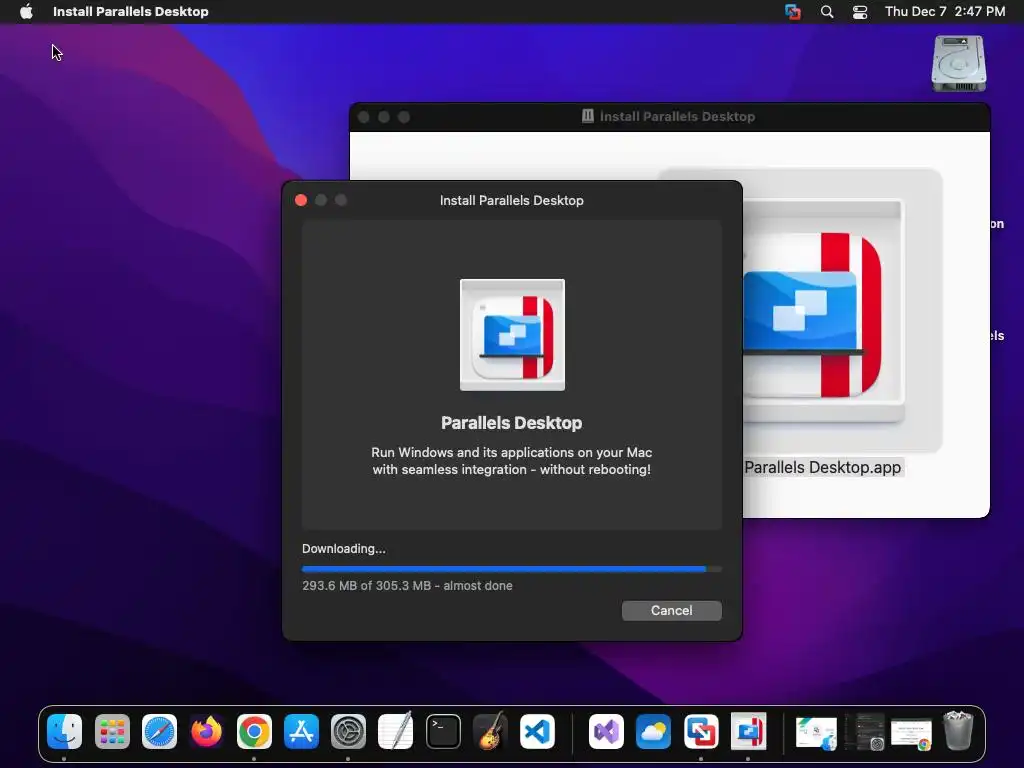Image resolution: width=1024 pixels, height=768 pixels.
Task: Click the date and time in the menu bar
Action: click(945, 11)
